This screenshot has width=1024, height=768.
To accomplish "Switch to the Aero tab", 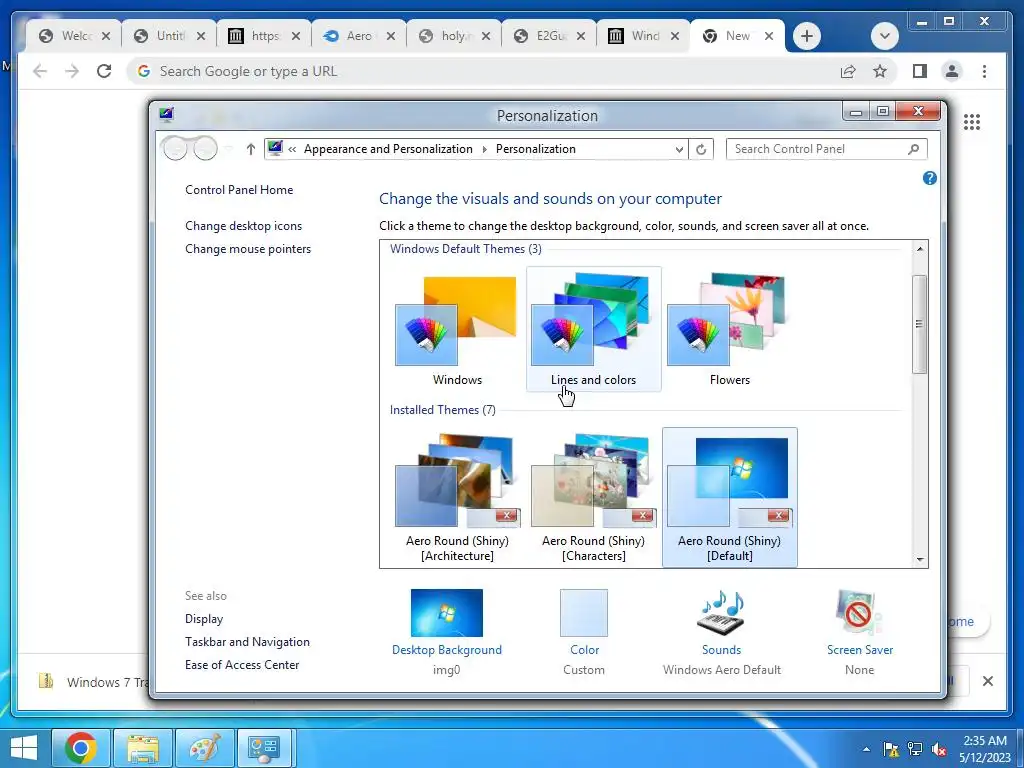I will click(x=358, y=36).
